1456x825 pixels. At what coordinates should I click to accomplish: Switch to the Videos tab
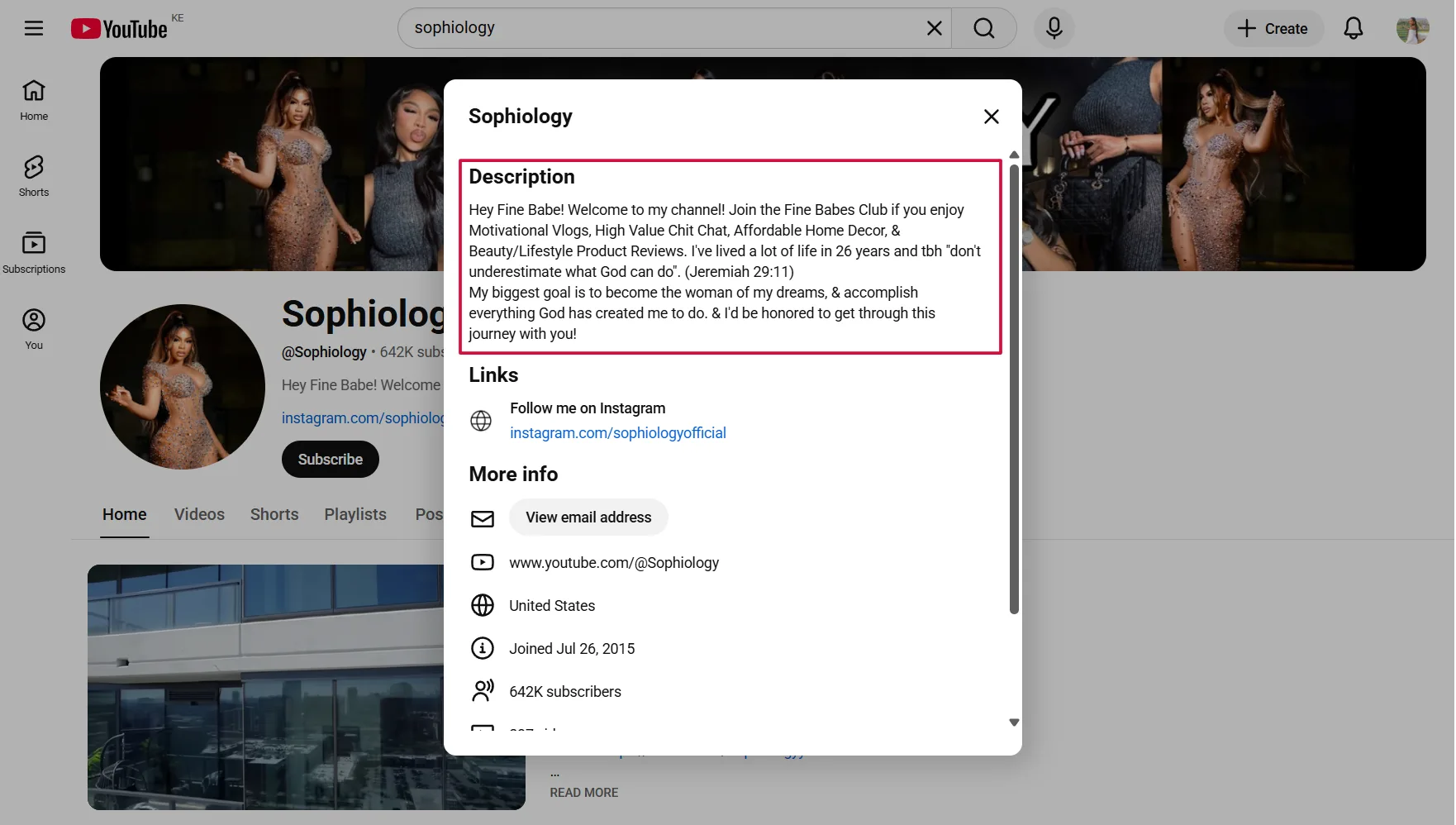tap(199, 514)
